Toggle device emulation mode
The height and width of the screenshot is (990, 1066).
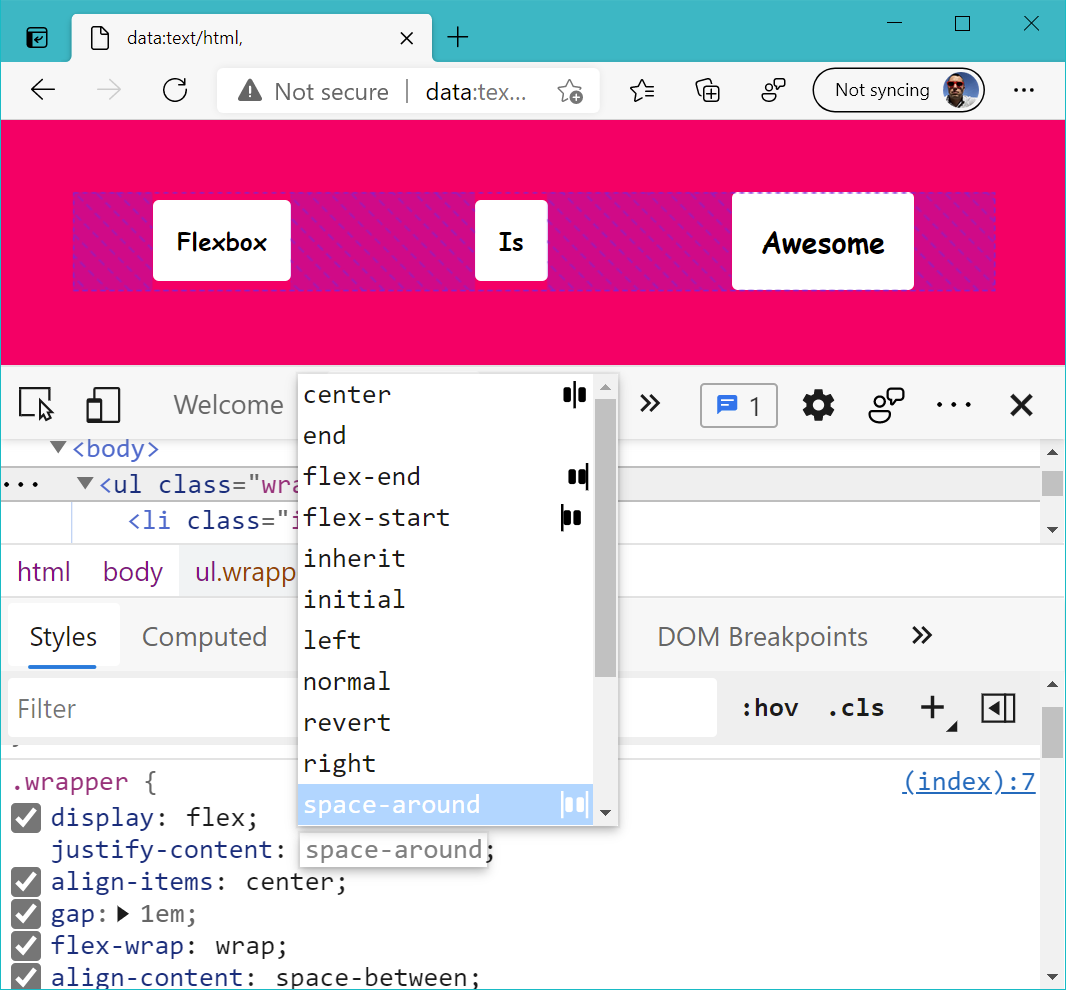103,404
